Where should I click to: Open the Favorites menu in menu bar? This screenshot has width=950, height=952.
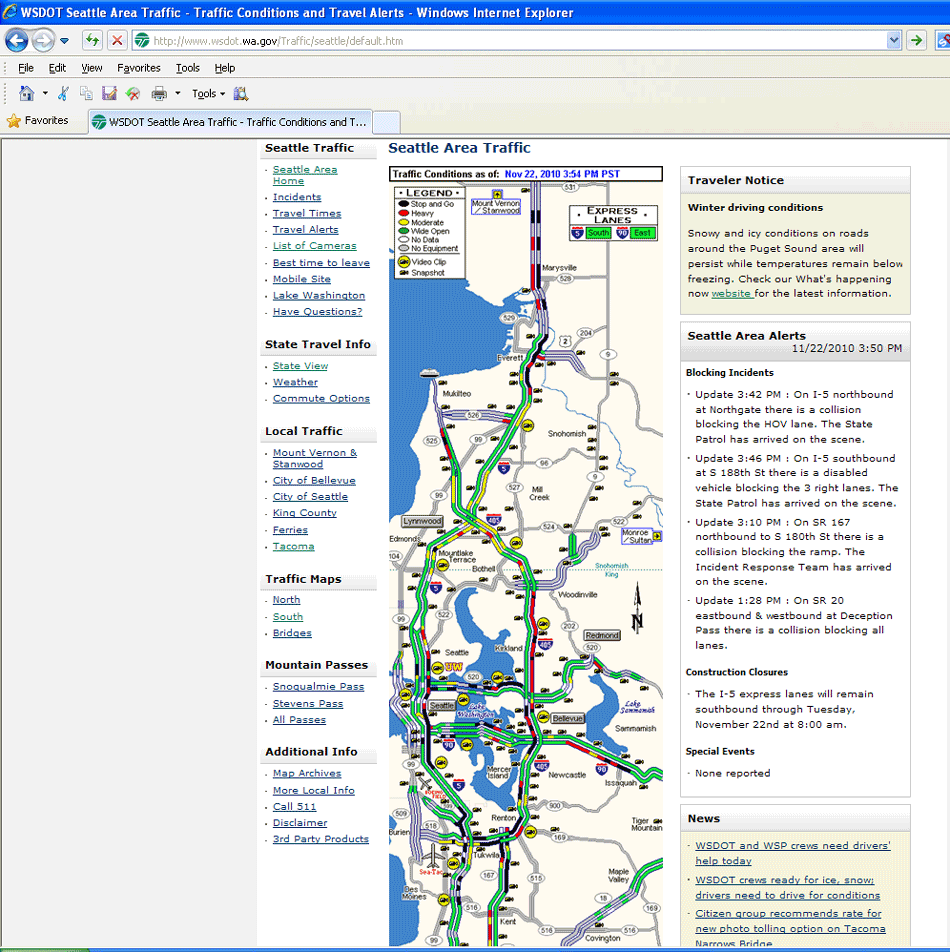138,68
